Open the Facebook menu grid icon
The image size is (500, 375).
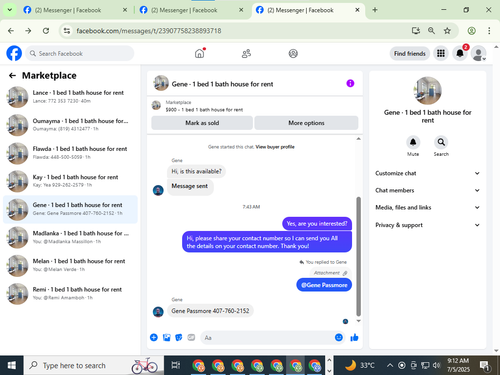pos(441,53)
